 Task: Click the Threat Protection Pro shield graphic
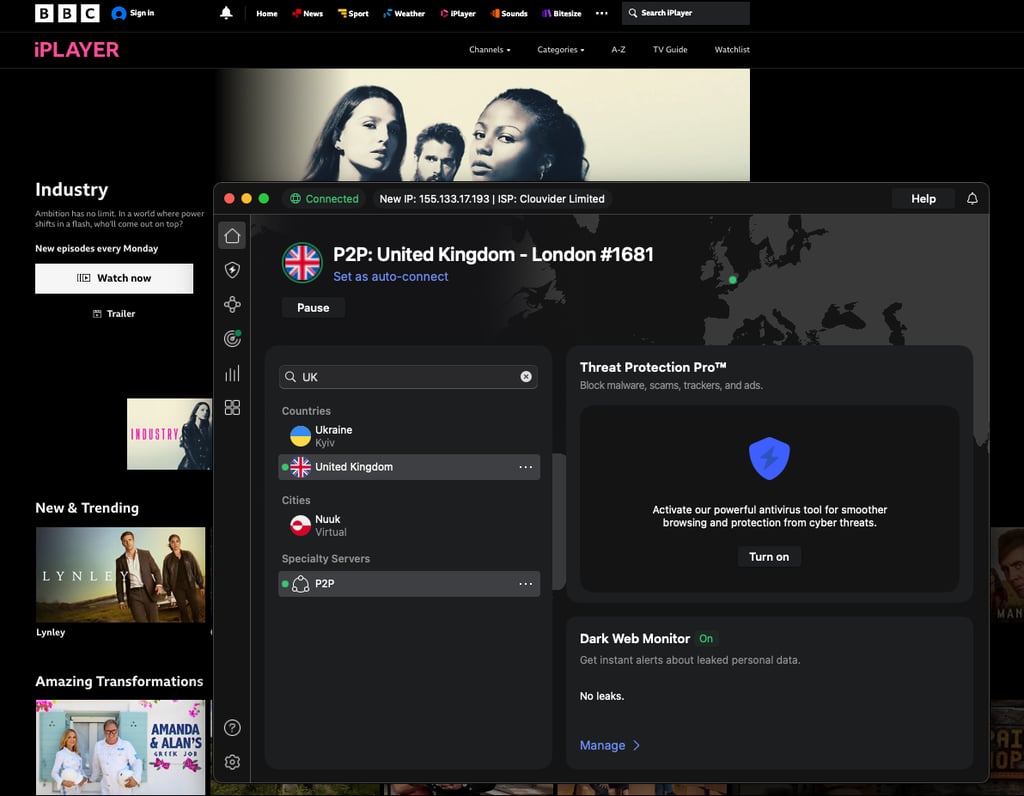click(769, 458)
